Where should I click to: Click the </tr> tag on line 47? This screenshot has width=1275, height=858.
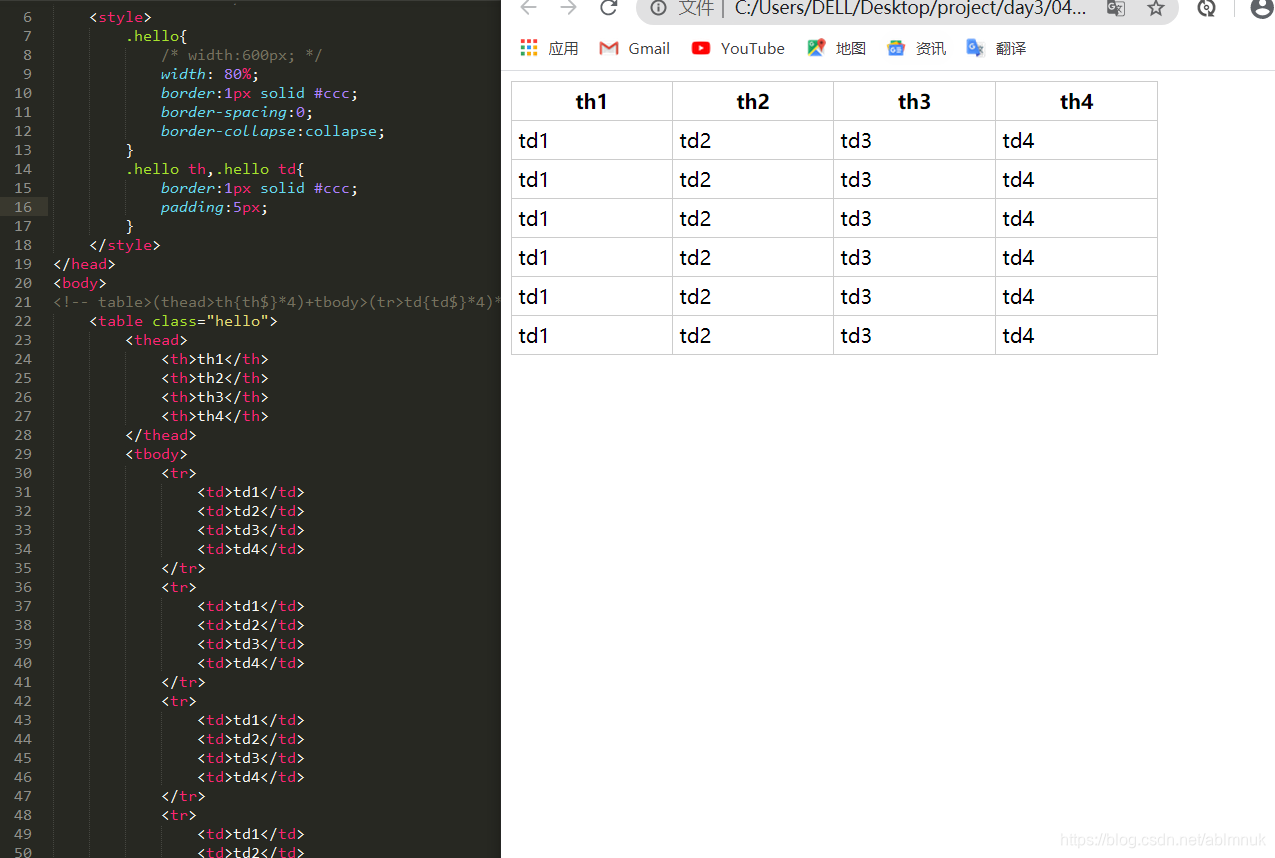click(183, 796)
